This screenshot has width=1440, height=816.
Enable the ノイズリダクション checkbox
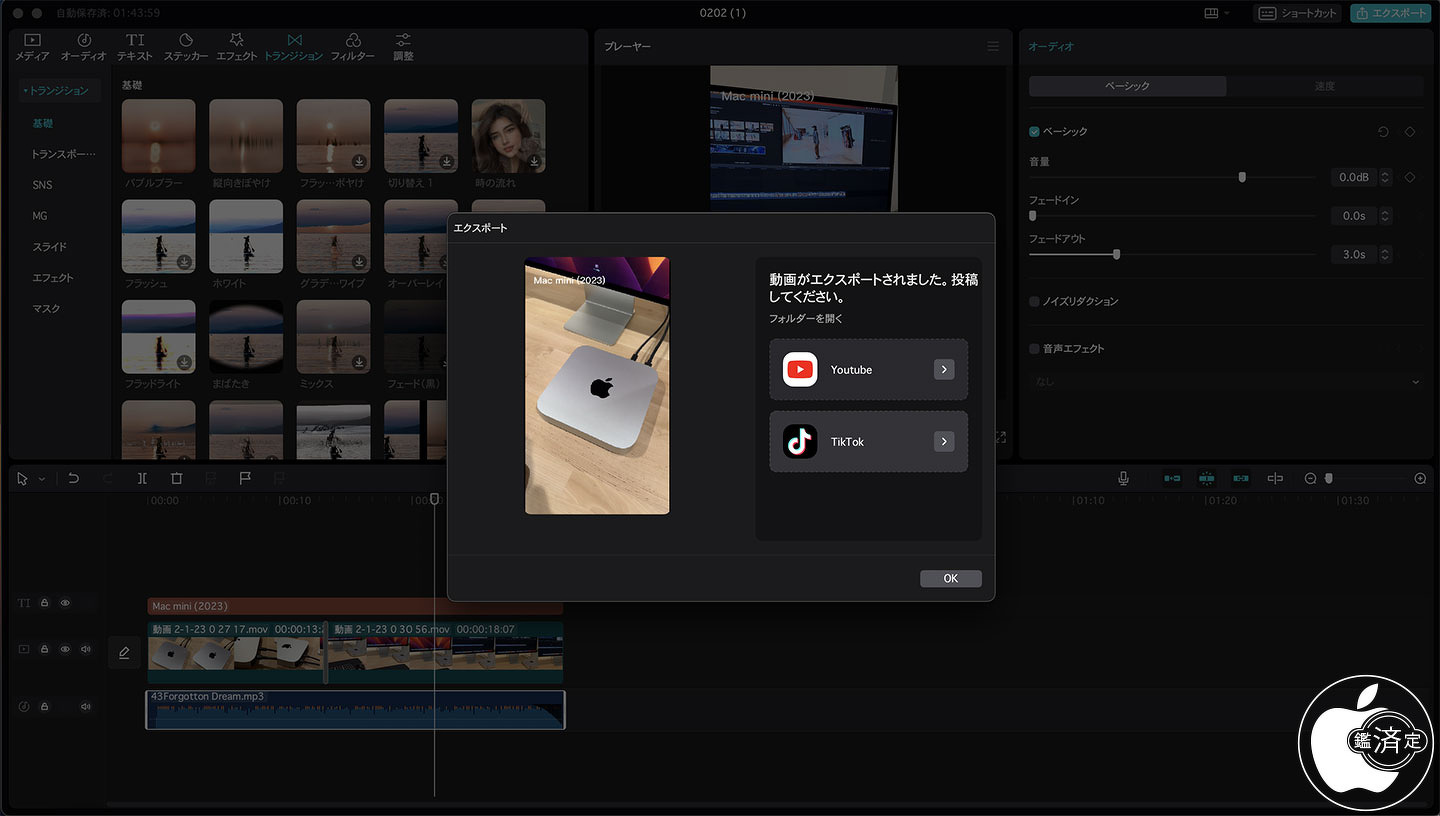click(x=1034, y=301)
